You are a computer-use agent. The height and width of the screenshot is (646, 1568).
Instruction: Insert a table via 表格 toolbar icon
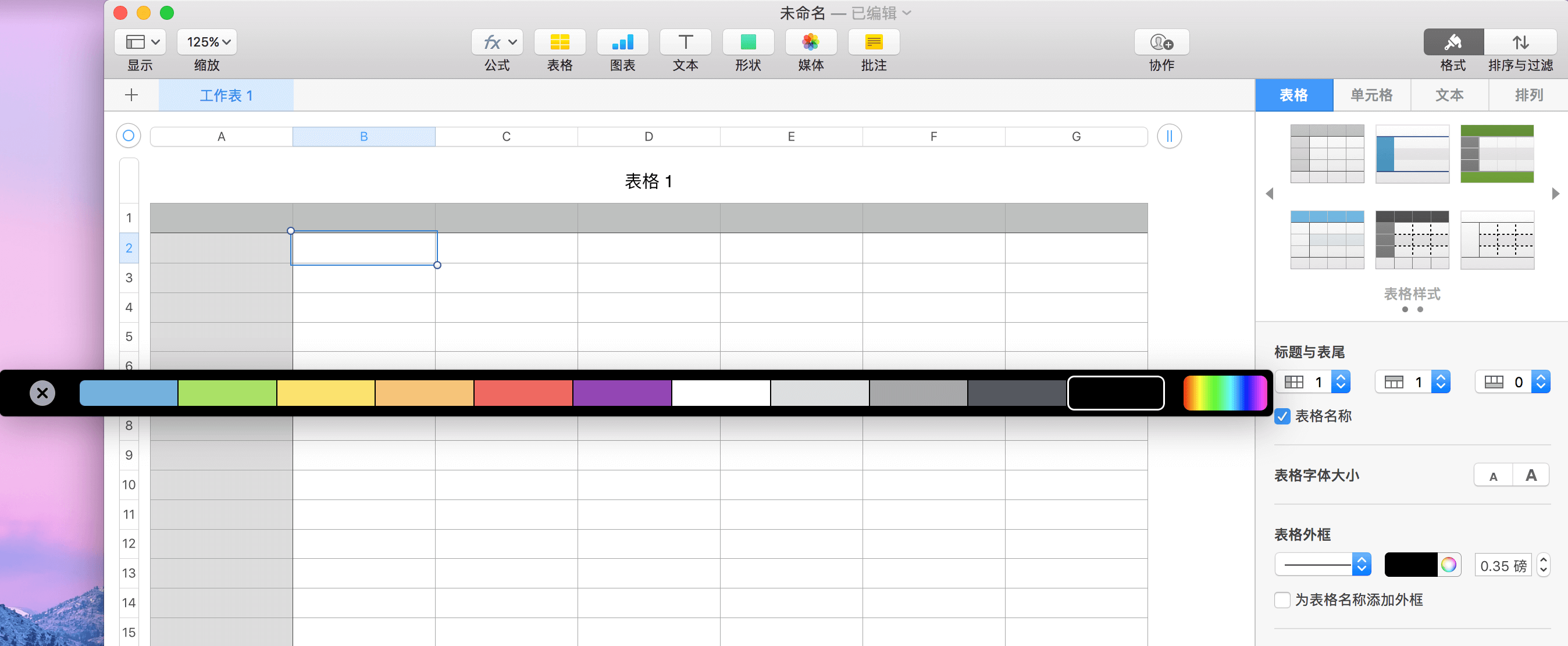[560, 42]
